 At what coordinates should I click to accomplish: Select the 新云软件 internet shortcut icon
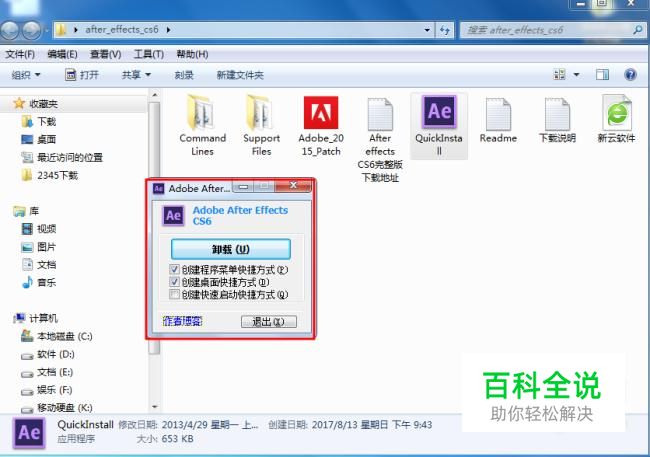pos(617,113)
